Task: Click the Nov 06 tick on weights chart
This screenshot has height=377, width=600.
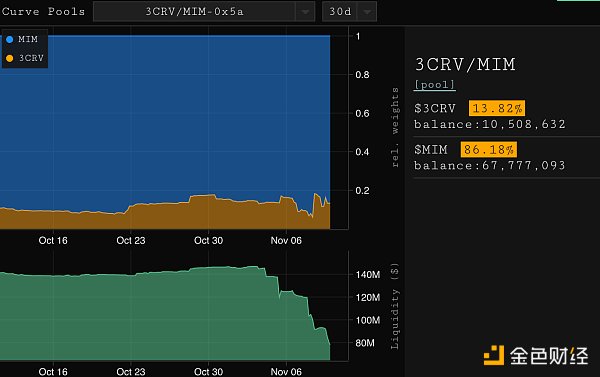Action: pos(286,240)
